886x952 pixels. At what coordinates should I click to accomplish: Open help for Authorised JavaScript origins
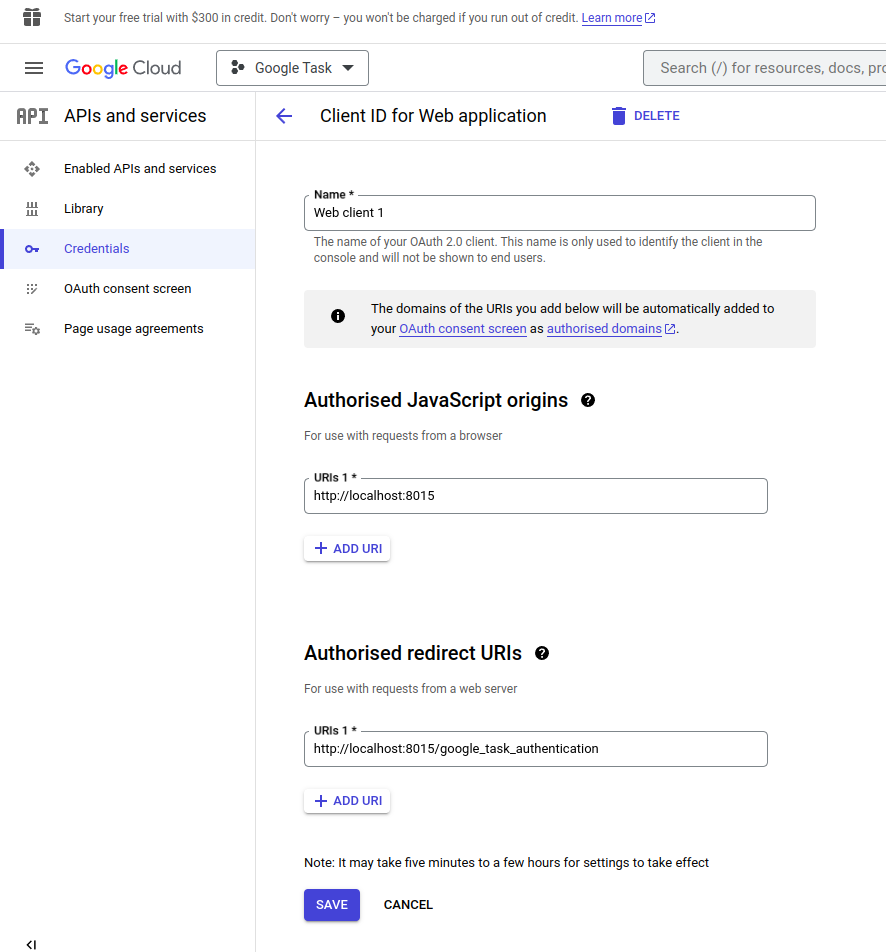click(x=588, y=400)
